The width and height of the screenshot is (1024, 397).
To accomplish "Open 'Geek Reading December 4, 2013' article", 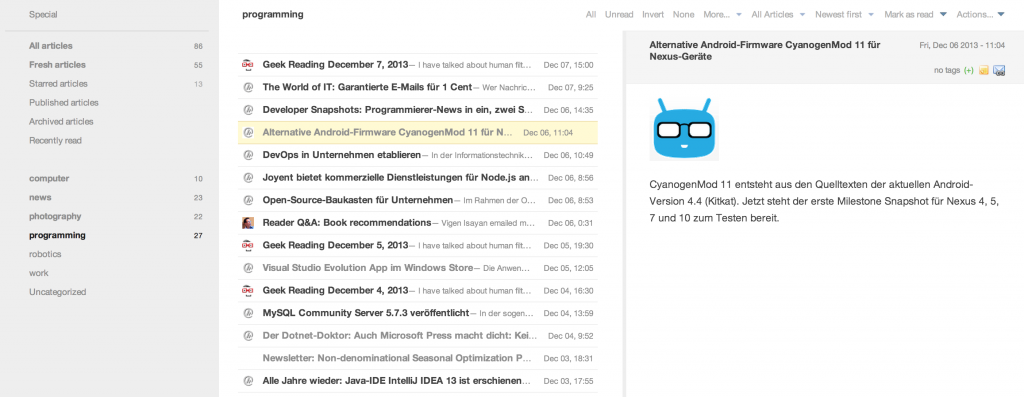I will click(x=335, y=290).
